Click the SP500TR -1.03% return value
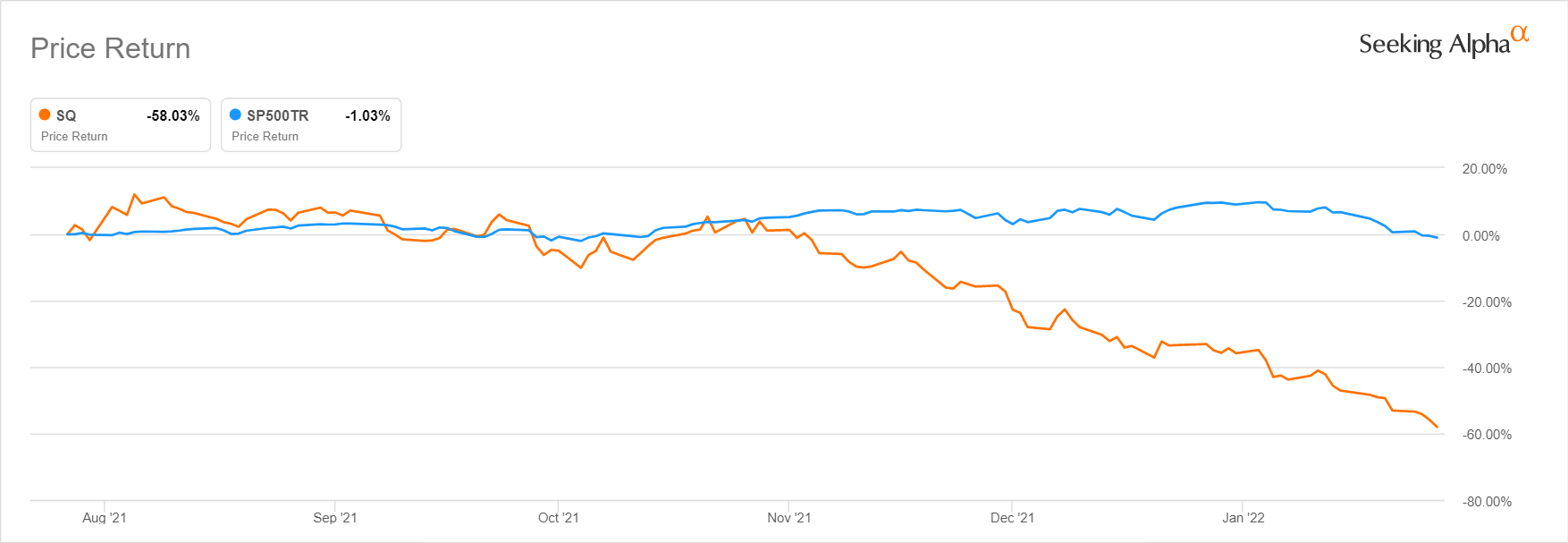Viewport: 1568px width, 543px height. pos(367,115)
